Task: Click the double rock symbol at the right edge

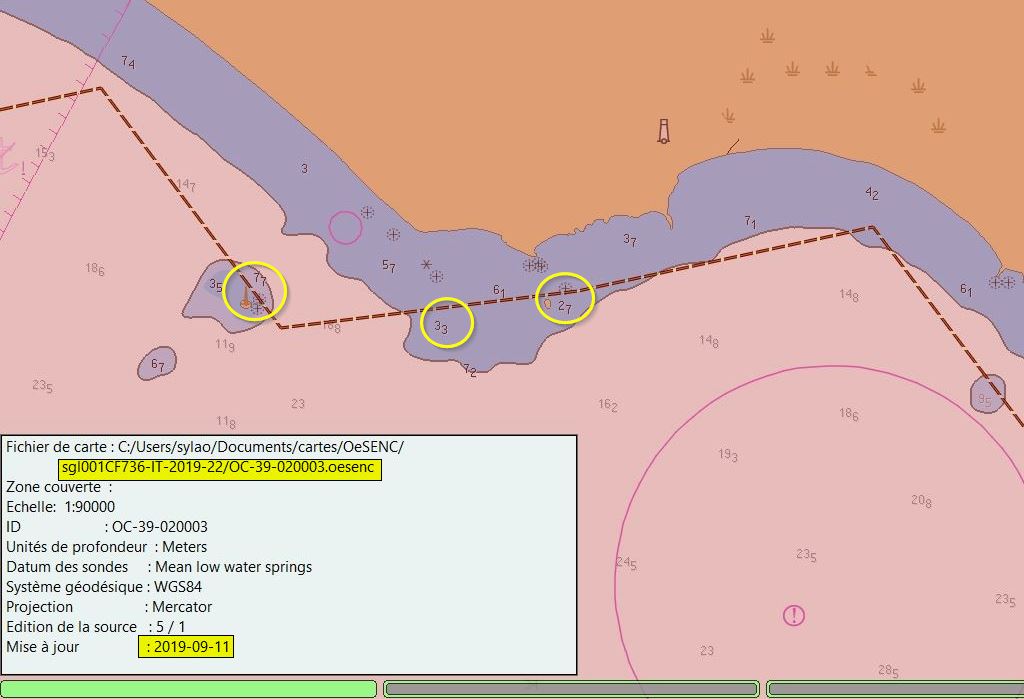Action: (997, 282)
